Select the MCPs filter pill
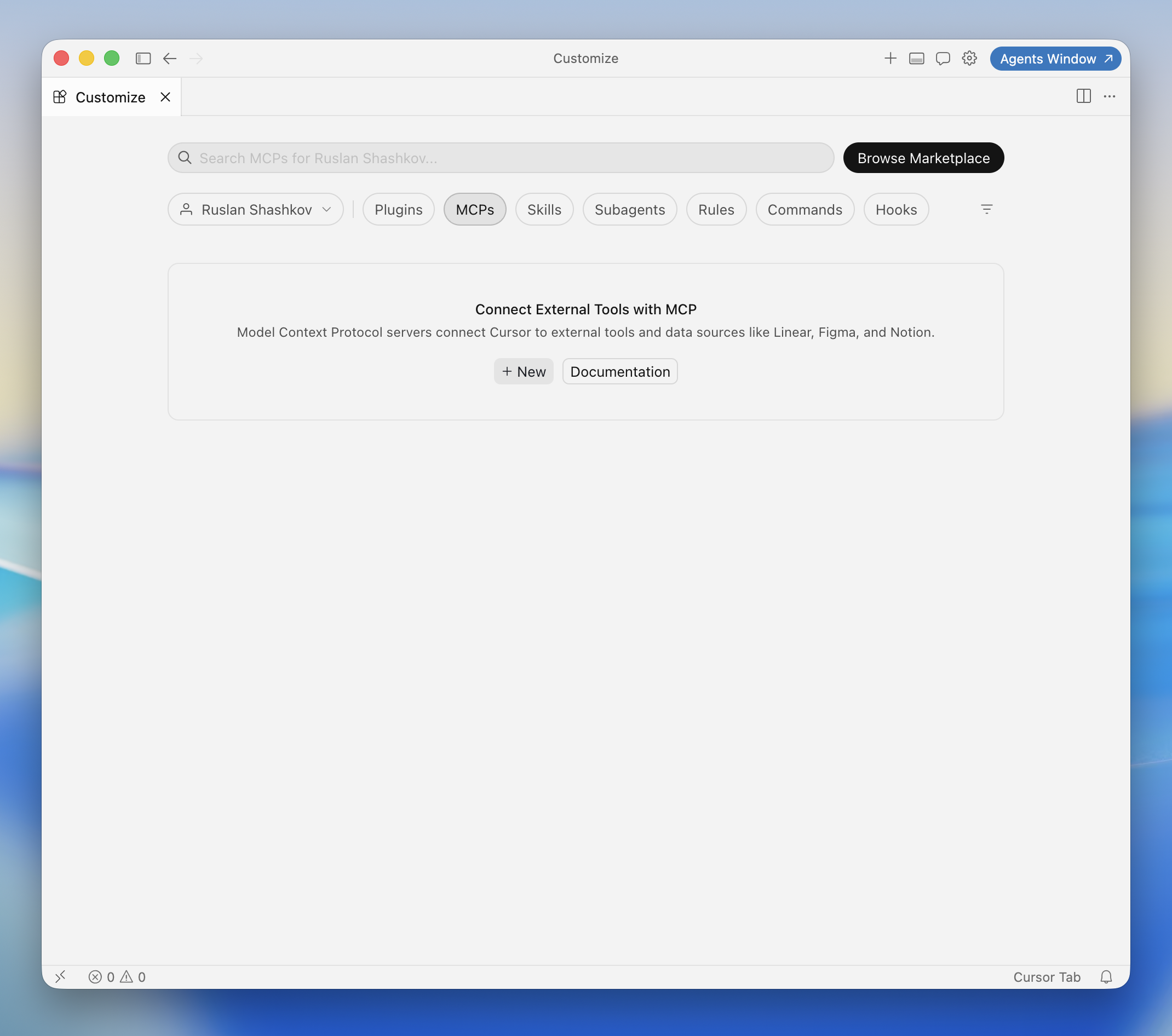The width and height of the screenshot is (1172, 1036). tap(474, 209)
